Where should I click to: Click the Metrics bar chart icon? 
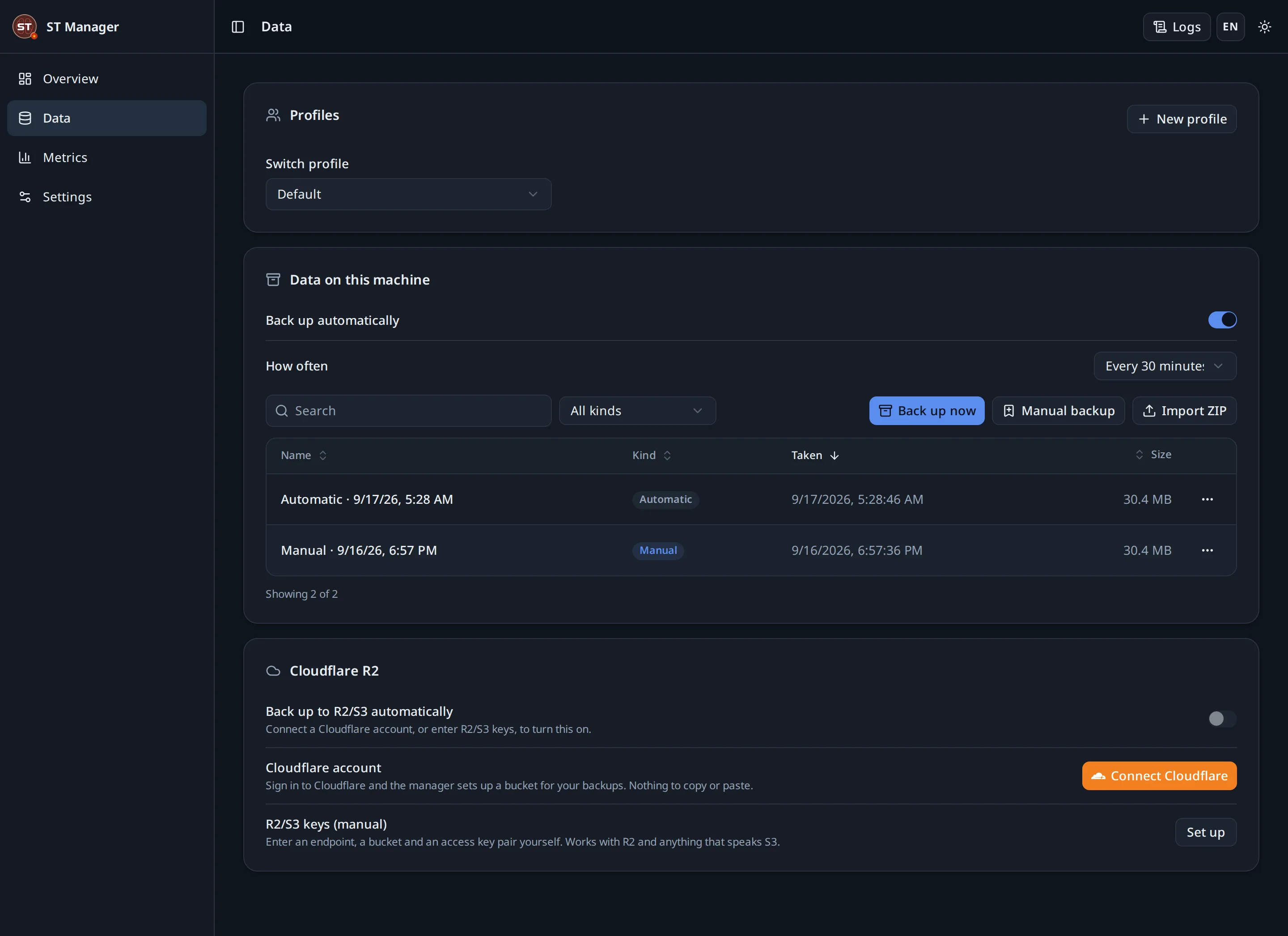25,157
